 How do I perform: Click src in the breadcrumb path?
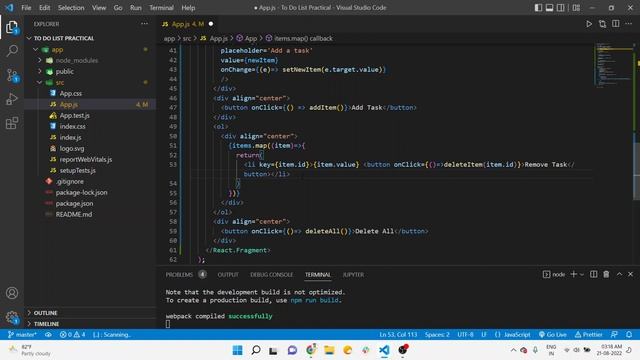pyautogui.click(x=187, y=38)
